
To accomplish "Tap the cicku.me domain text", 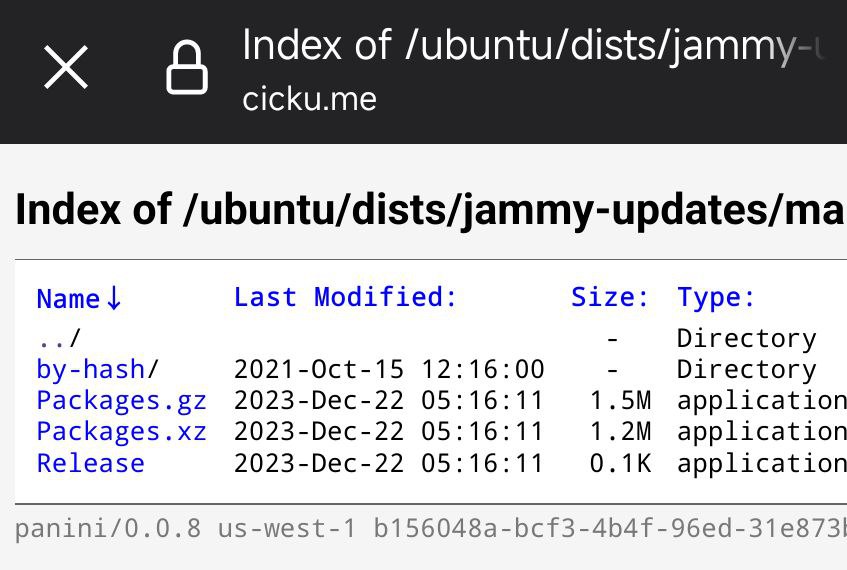I will click(x=309, y=99).
